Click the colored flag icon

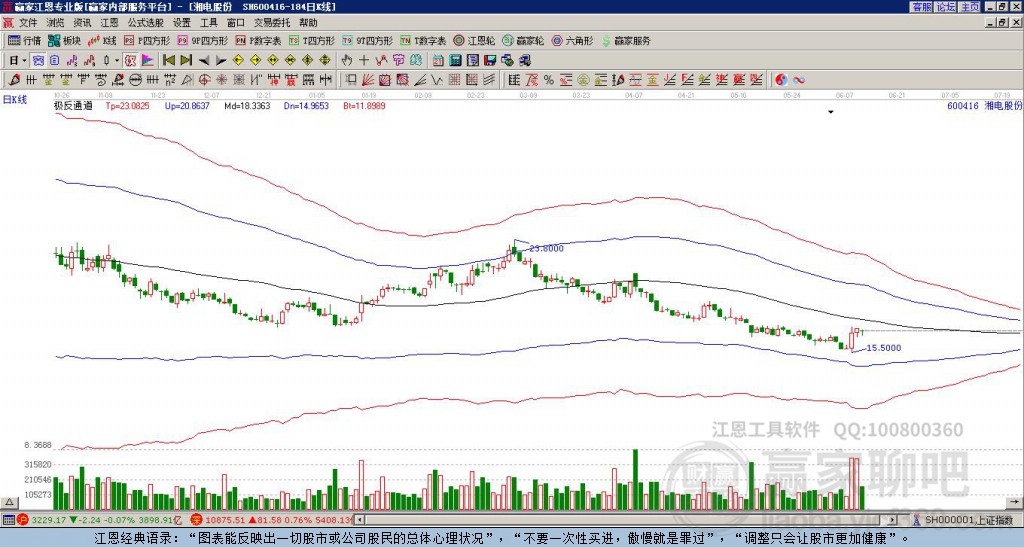tap(148, 61)
